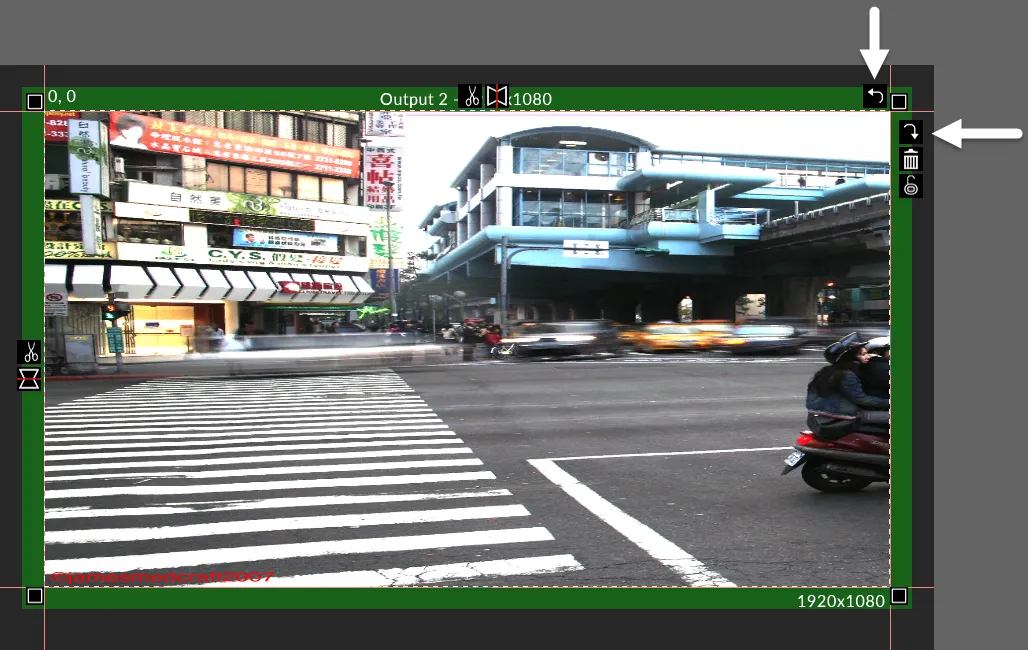This screenshot has height=650, width=1028.
Task: Rotate the output clockwise
Action: (911, 132)
